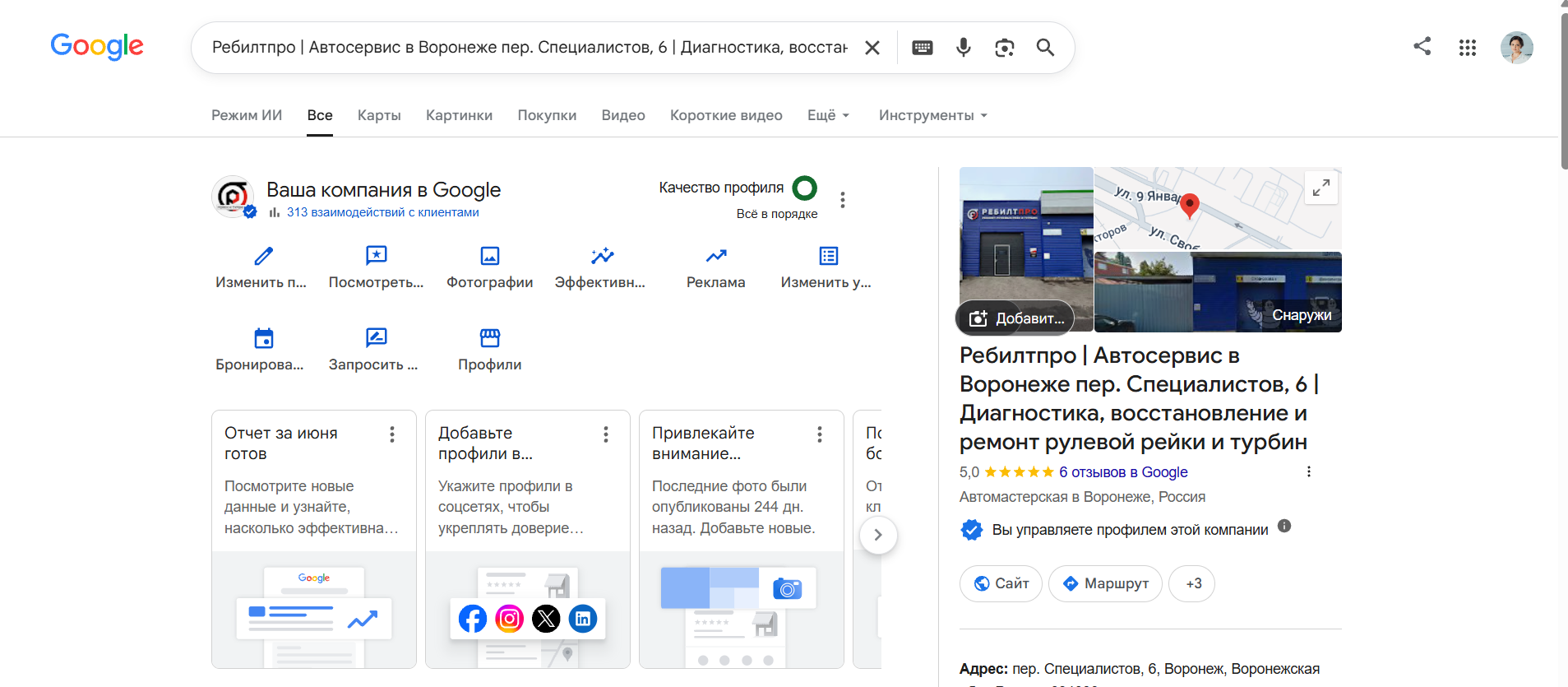Click info icon beside profile management text
Screen dimensions: 1568x687
coord(1284,526)
